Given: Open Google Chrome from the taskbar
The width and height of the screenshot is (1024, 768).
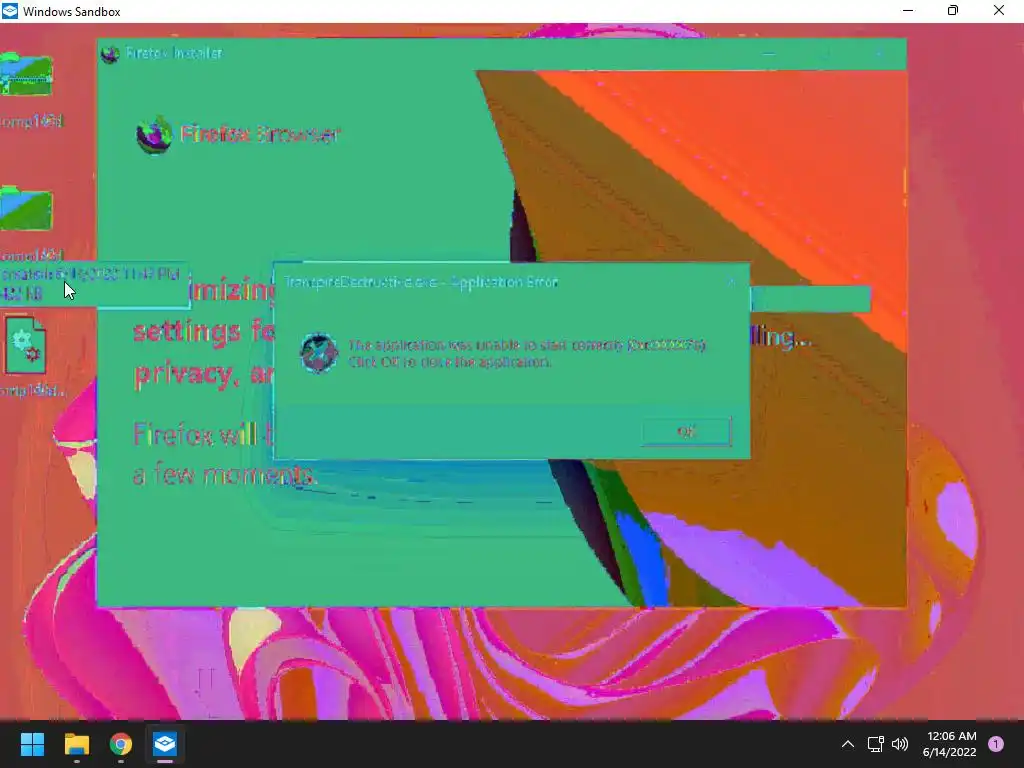Looking at the screenshot, I should [x=121, y=744].
